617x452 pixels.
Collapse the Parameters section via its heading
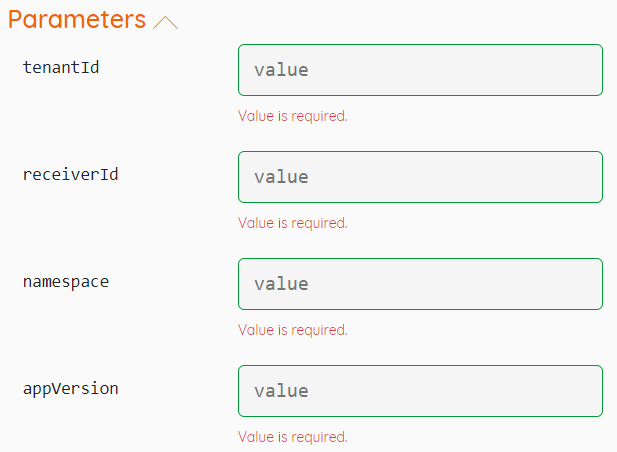click(77, 20)
